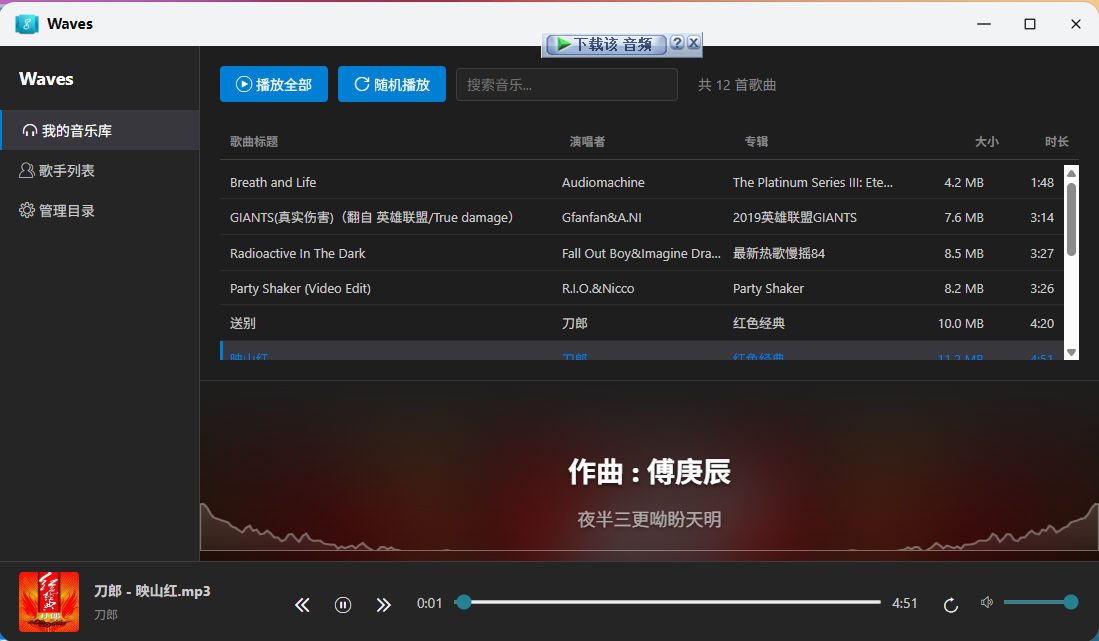Open 歌手列表 in sidebar
Screen dimensions: 1099x641
point(100,170)
